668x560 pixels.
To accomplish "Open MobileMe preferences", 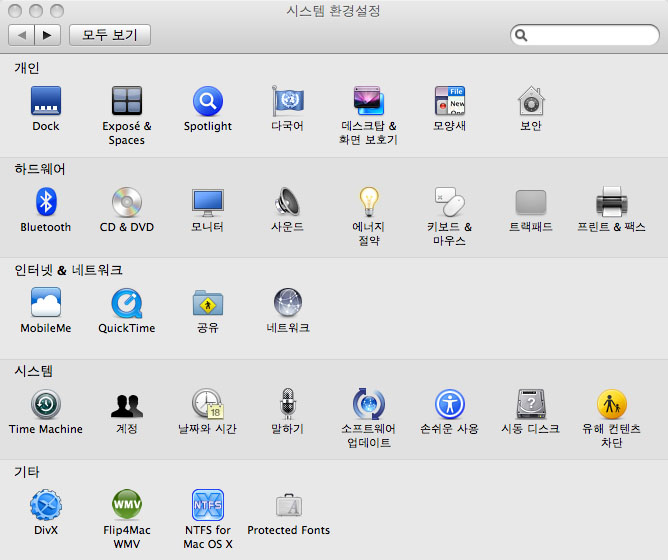I will tap(46, 302).
